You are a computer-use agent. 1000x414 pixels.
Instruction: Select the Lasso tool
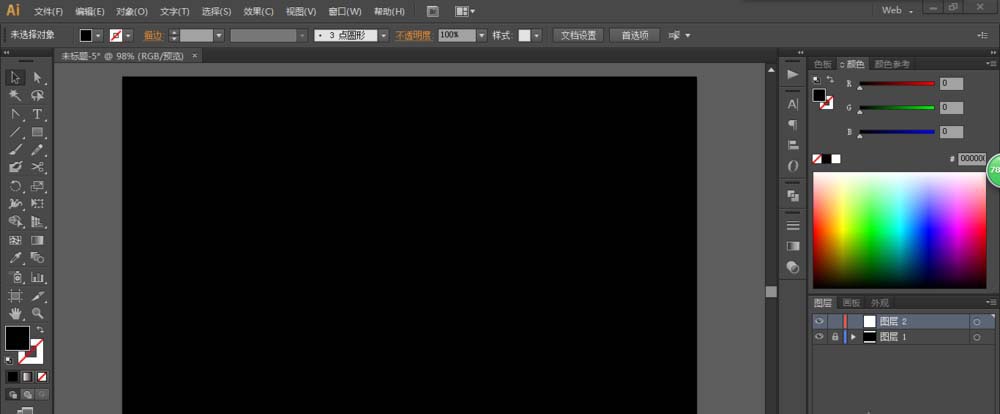point(38,96)
